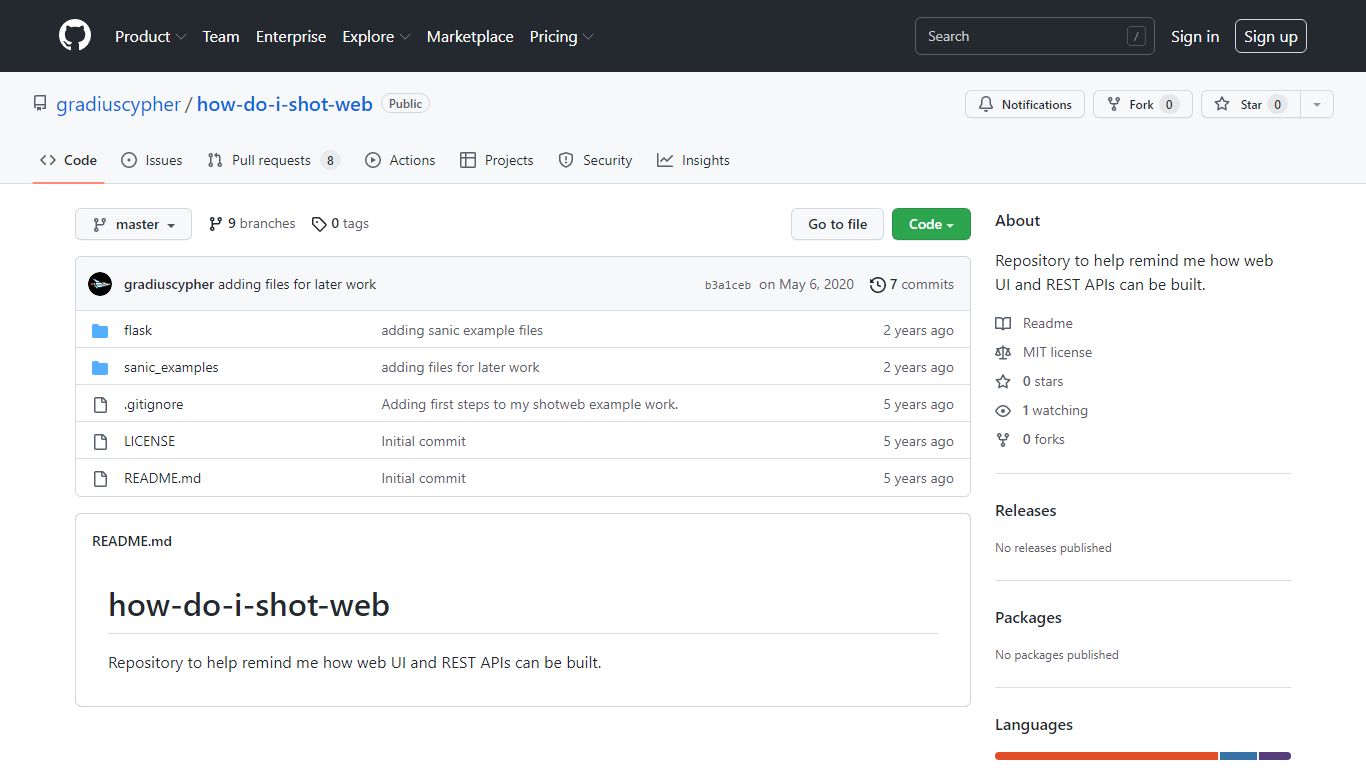Open the Team page

pos(221,36)
